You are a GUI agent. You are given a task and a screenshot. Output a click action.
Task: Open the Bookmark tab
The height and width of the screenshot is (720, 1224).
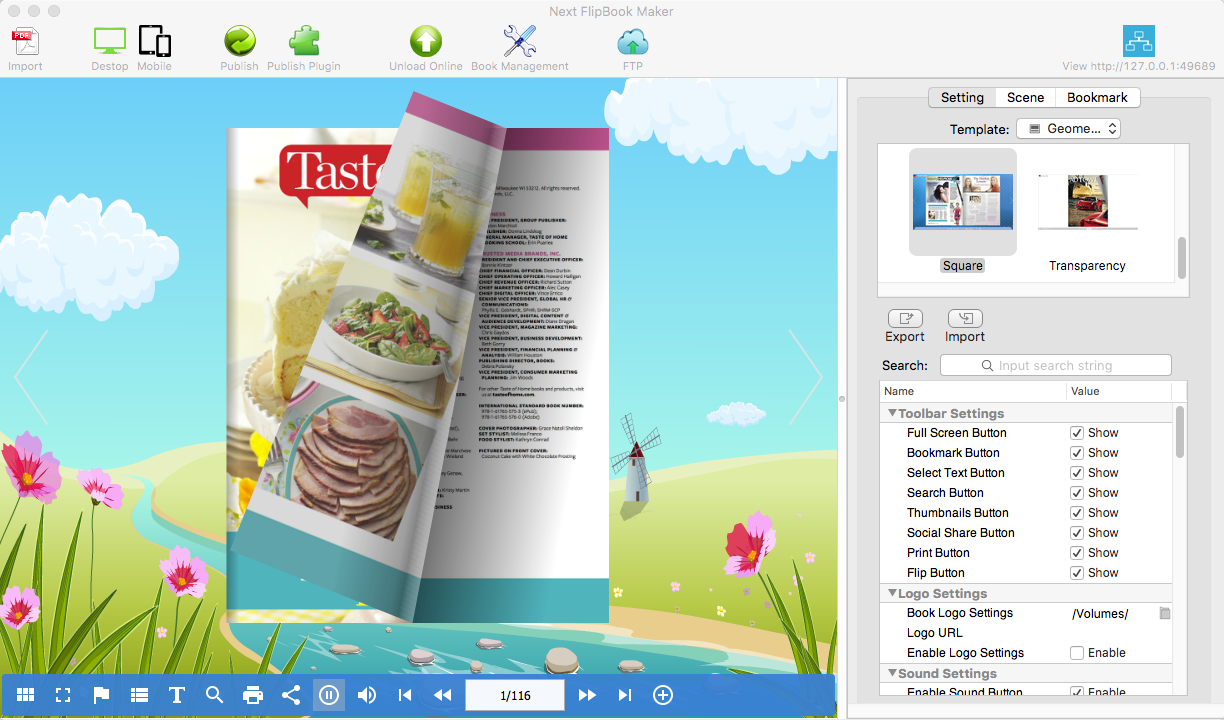(1097, 97)
